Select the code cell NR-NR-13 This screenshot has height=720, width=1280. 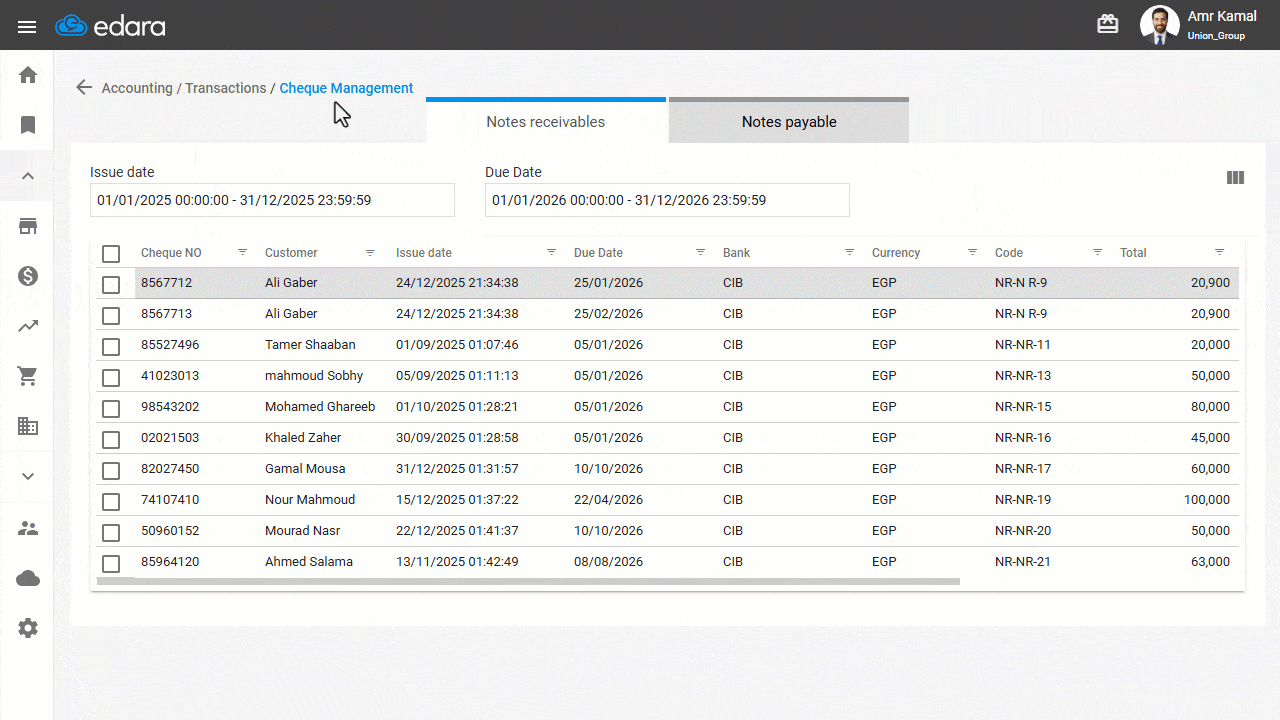[x=1023, y=376]
